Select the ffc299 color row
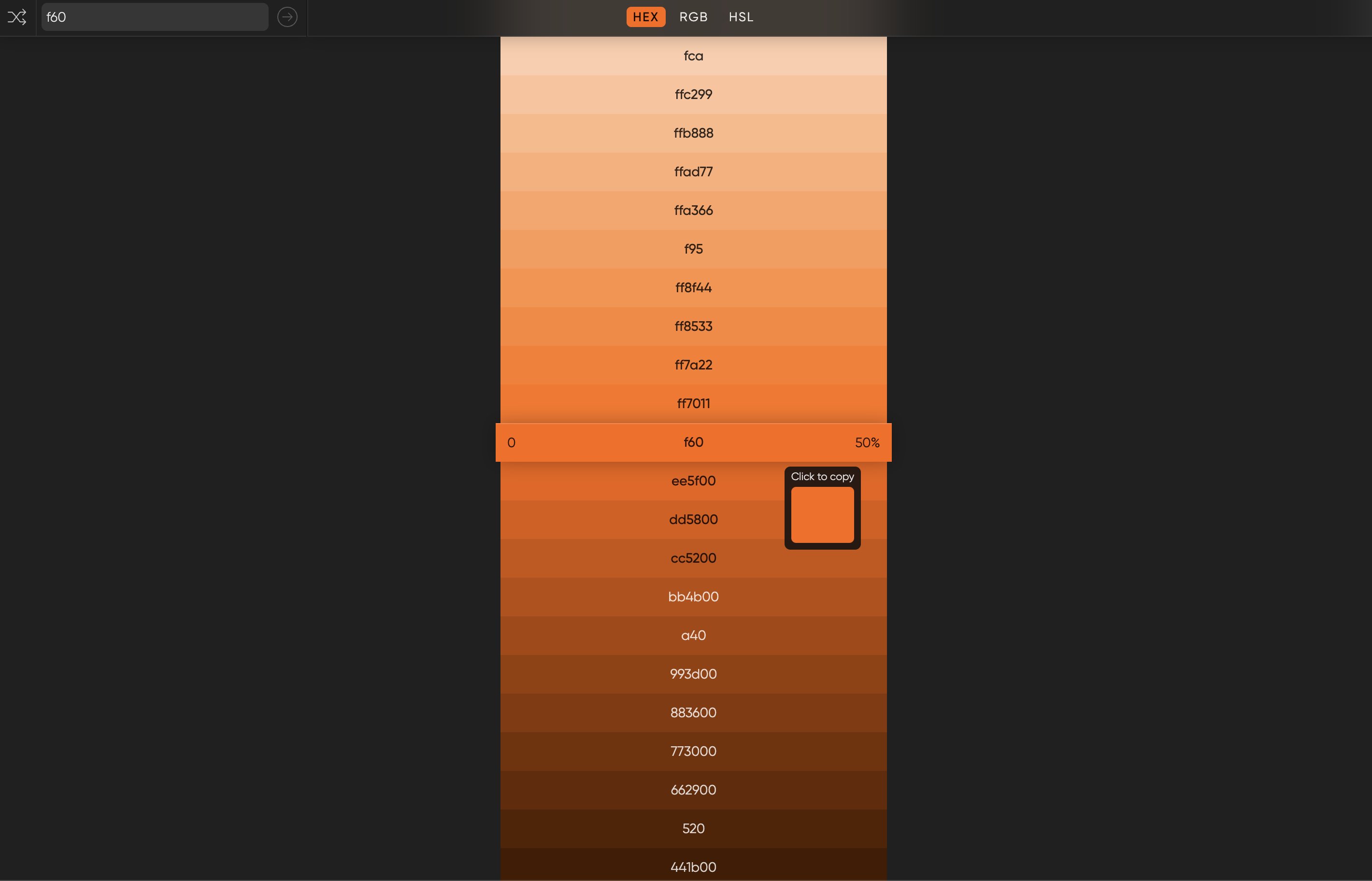1372x881 pixels. 693,94
